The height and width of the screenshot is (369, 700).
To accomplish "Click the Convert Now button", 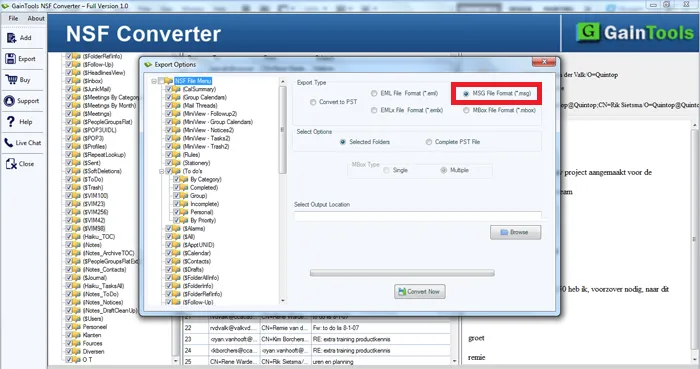I will click(x=419, y=292).
